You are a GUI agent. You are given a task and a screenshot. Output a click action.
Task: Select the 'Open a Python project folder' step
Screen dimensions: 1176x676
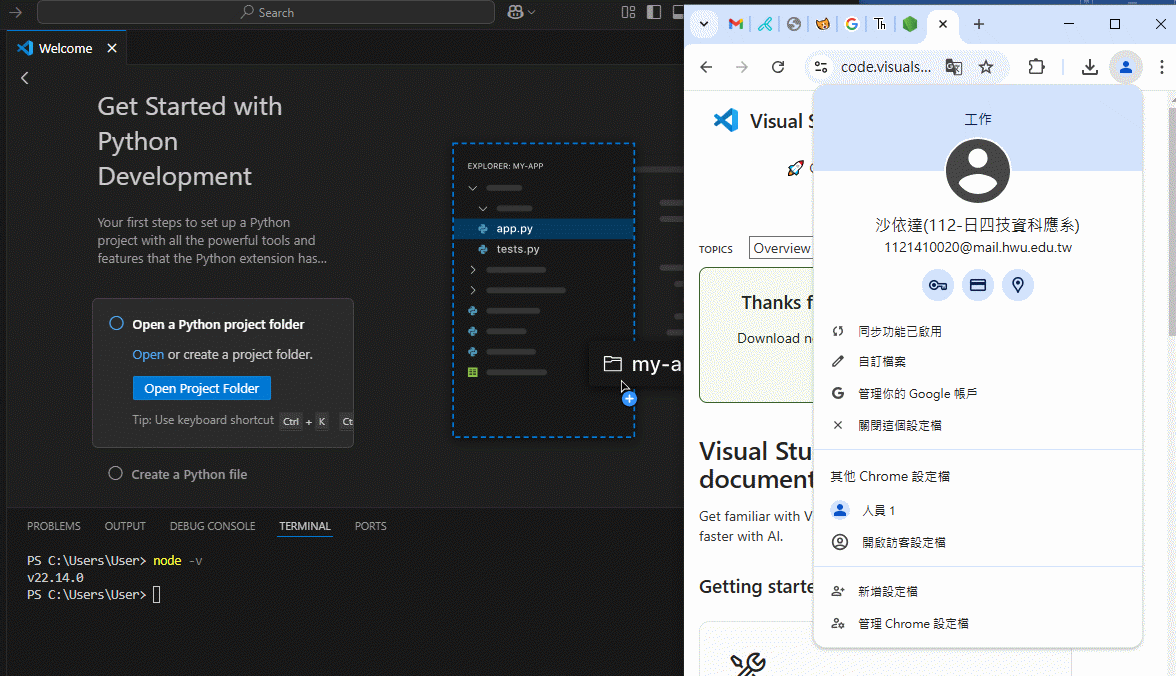(x=218, y=324)
